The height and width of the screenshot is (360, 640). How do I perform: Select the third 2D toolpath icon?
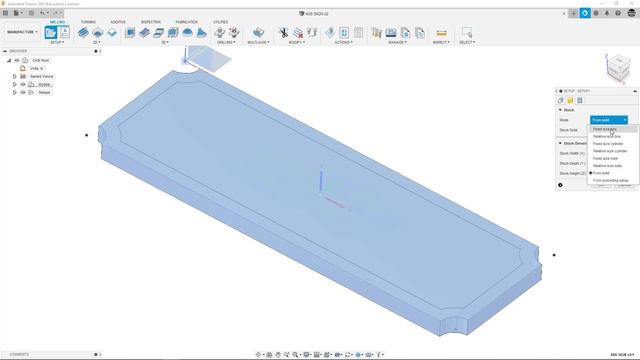click(x=112, y=32)
